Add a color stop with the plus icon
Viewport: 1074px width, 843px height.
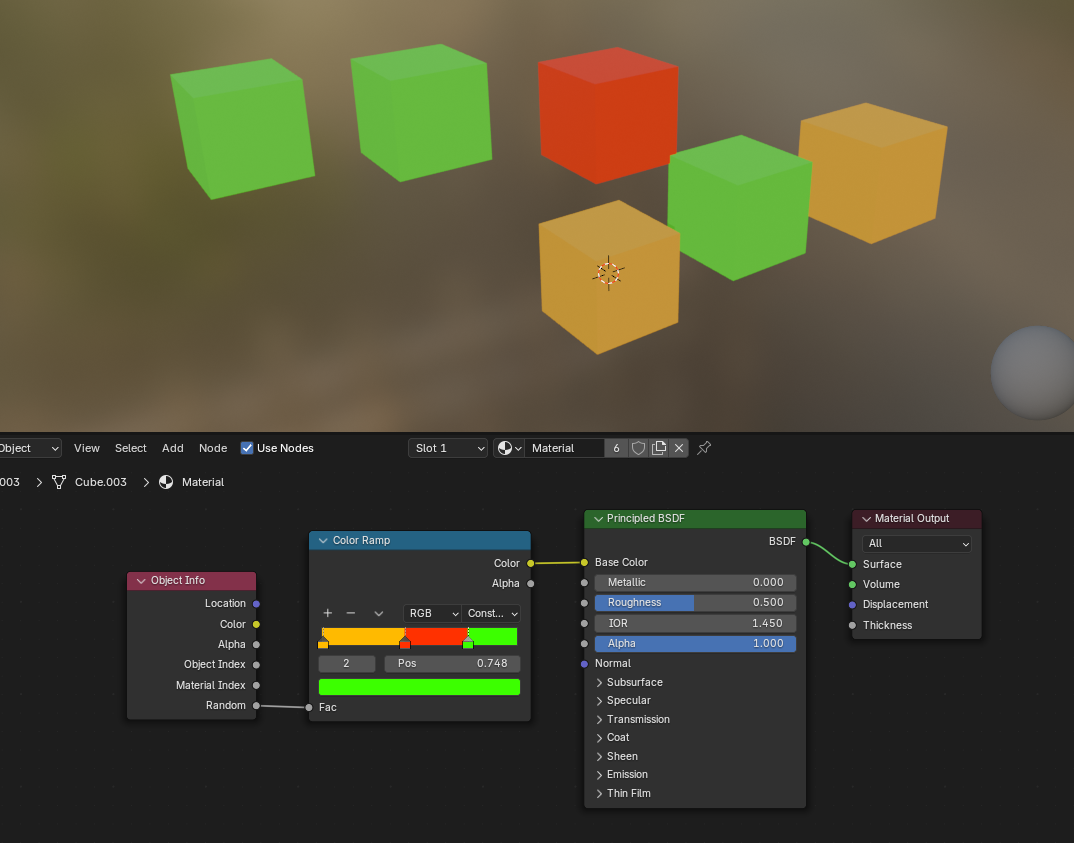[326, 613]
